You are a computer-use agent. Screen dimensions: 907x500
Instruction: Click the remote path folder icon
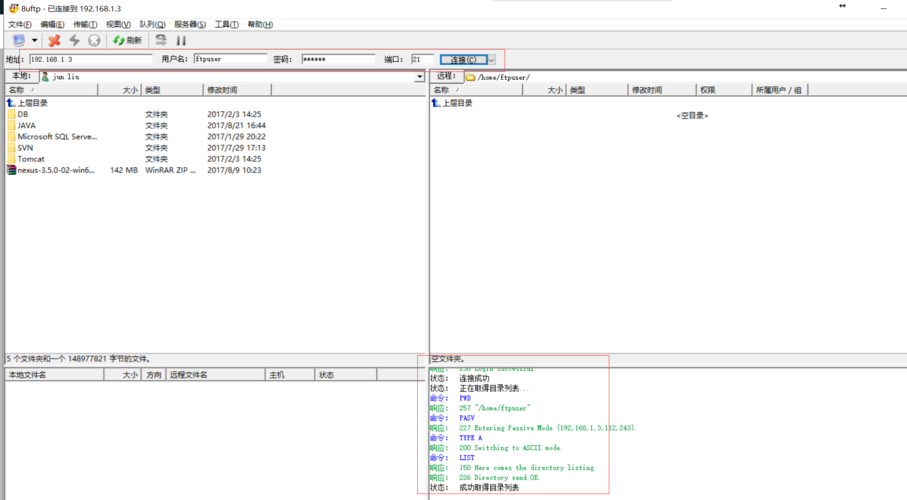(470, 77)
